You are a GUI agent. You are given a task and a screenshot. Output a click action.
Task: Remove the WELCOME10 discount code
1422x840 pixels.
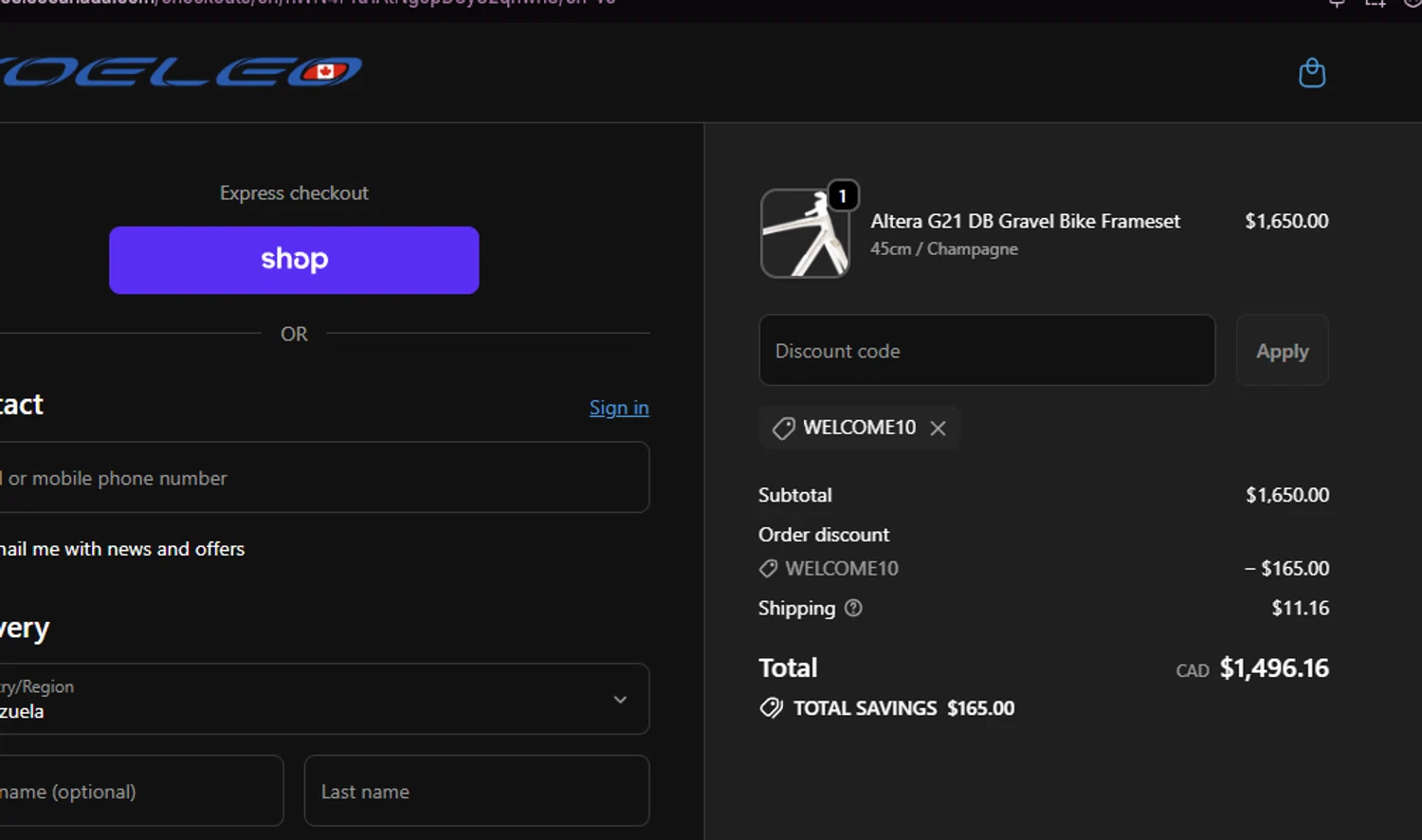tap(938, 429)
